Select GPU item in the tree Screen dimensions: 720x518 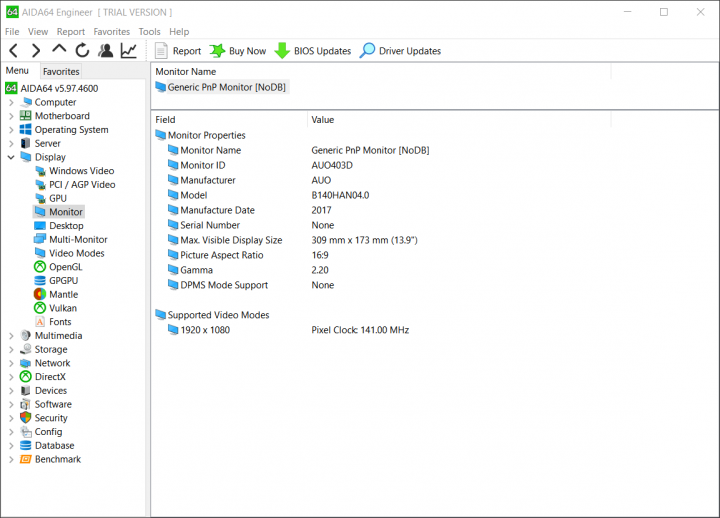(x=58, y=198)
